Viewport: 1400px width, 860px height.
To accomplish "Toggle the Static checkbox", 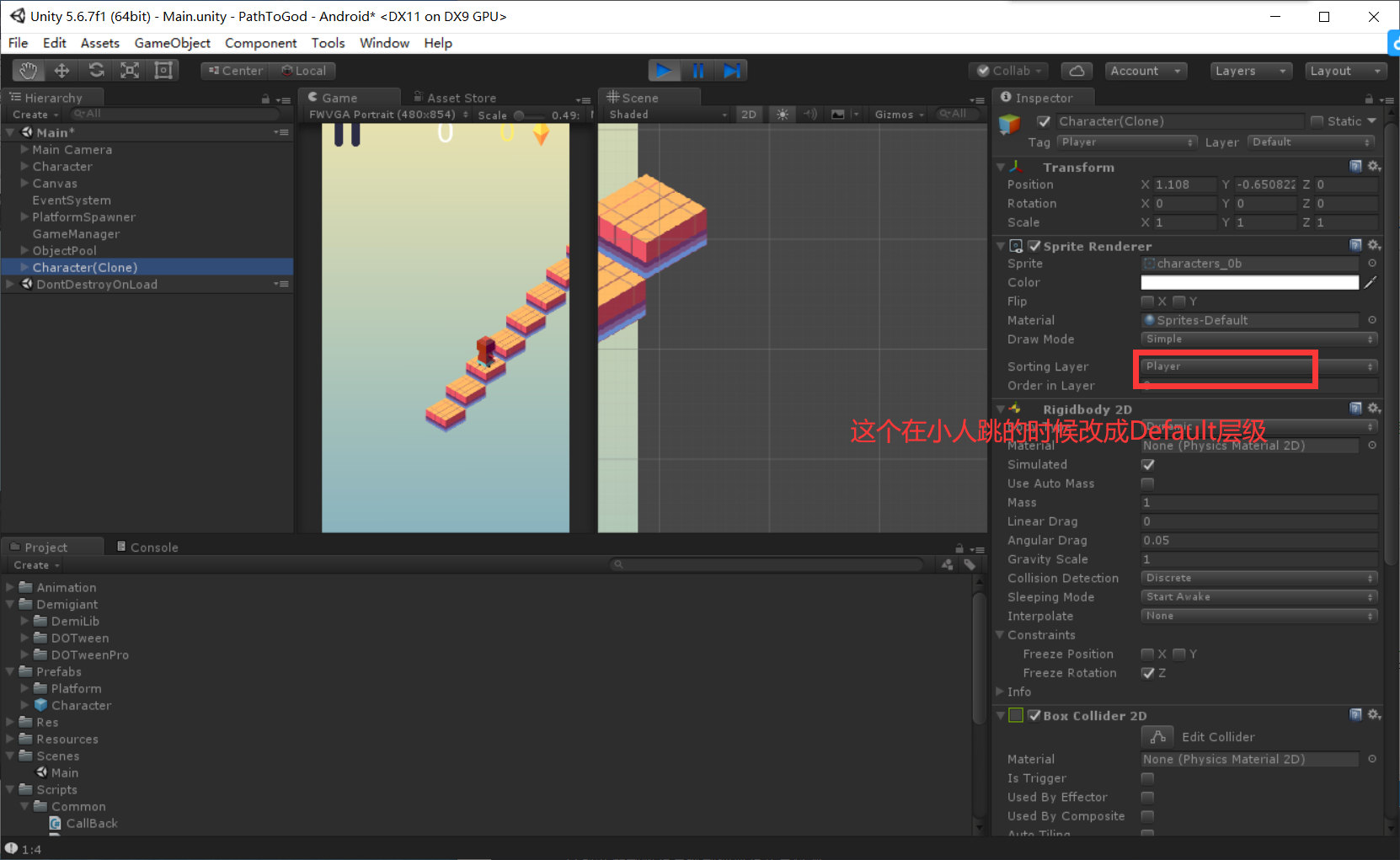I will 1317,121.
